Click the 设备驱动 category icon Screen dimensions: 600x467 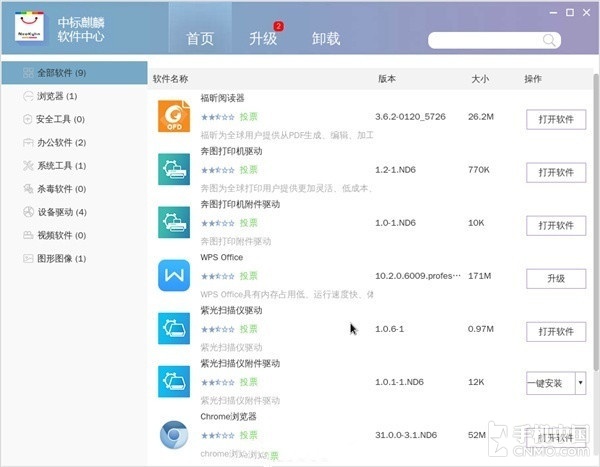point(28,212)
